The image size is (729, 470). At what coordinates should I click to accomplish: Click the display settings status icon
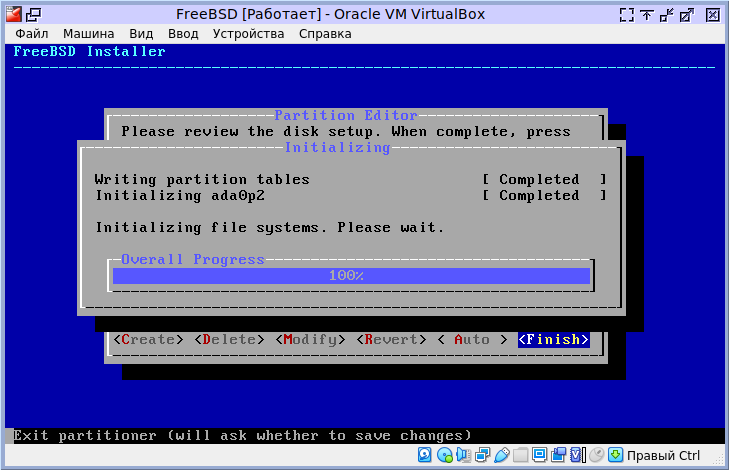539,455
